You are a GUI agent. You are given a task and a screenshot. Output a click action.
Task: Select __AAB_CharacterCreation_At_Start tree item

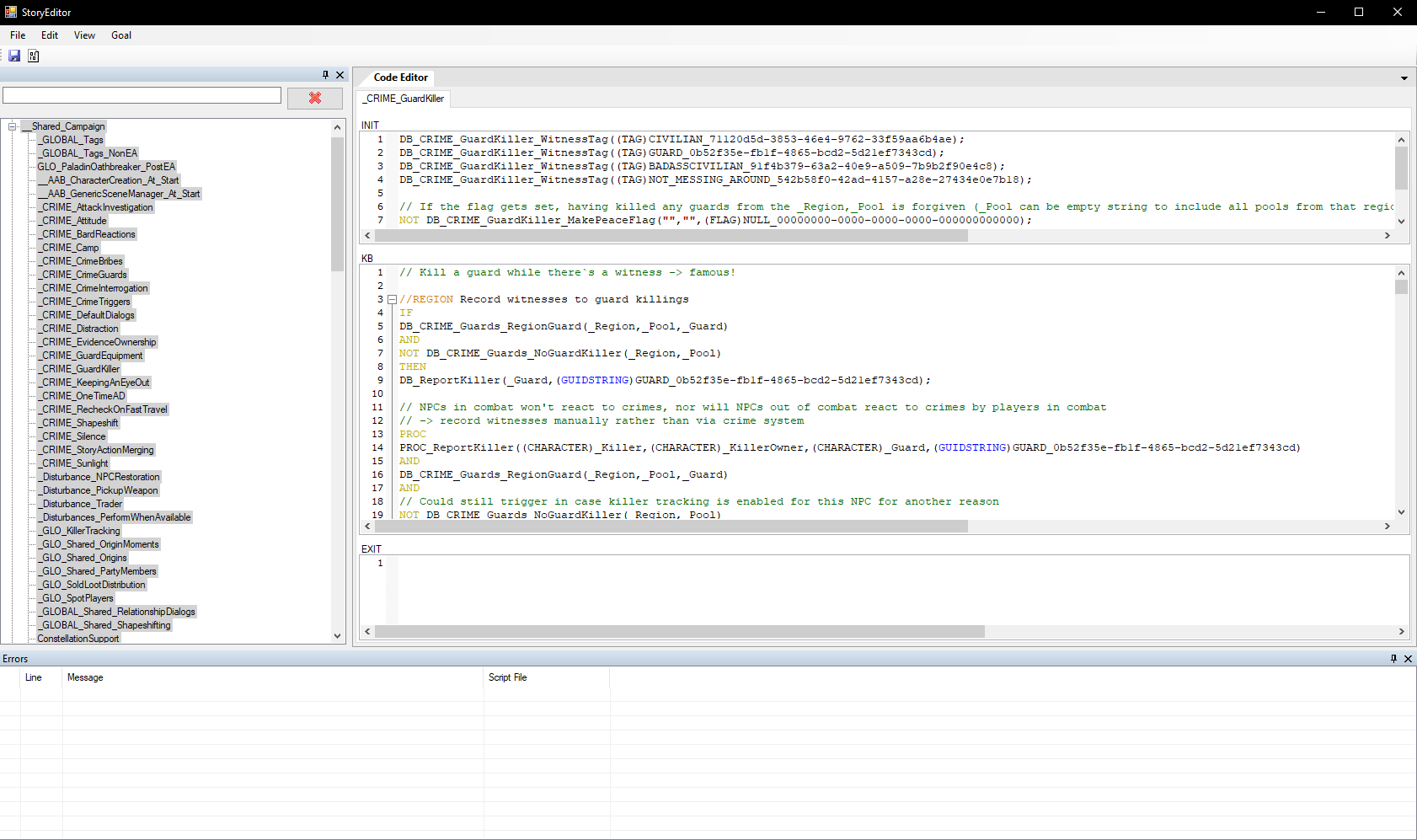(108, 180)
